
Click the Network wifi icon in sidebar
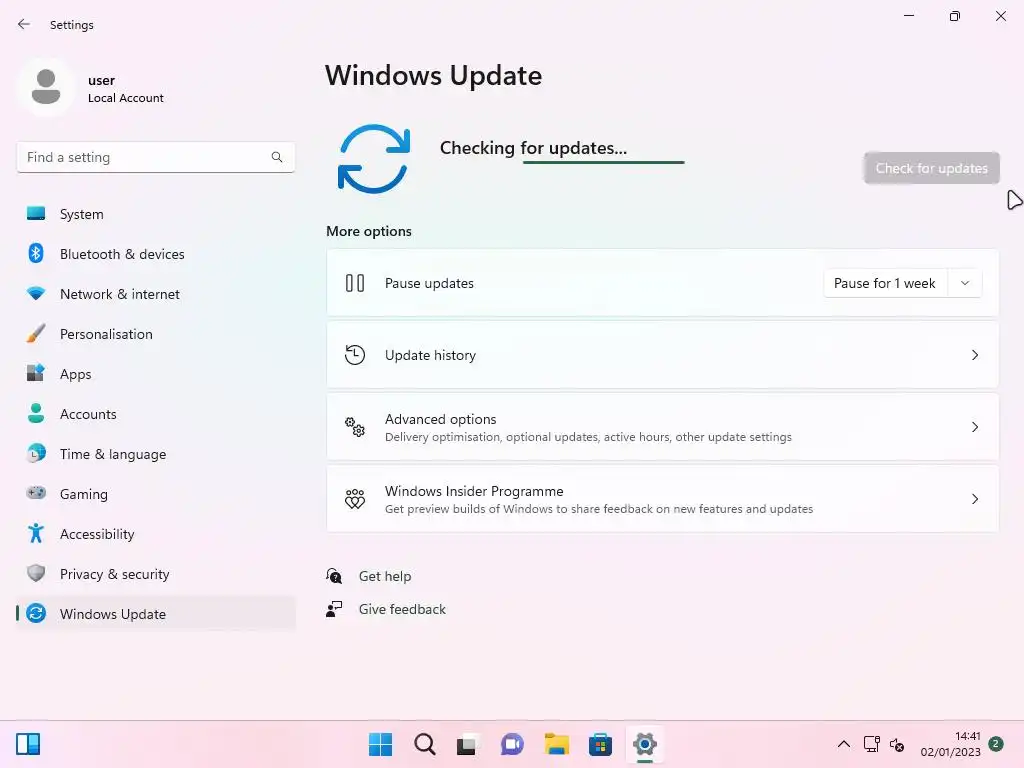(36, 294)
